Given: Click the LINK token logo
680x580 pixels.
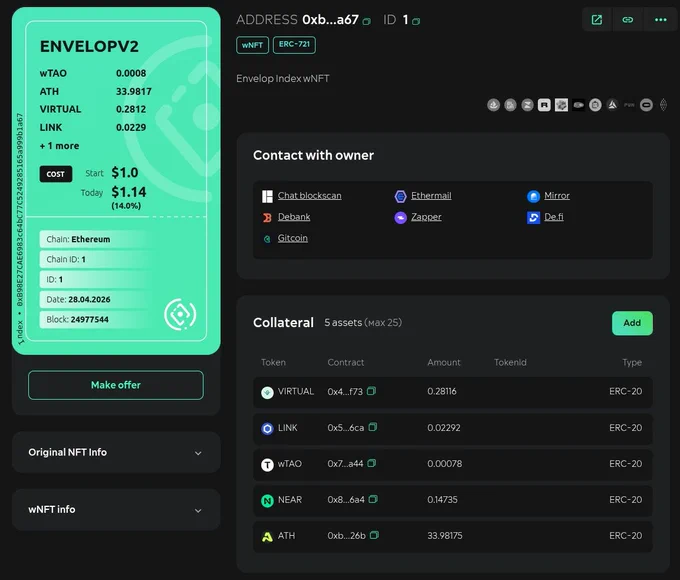Looking at the screenshot, I should (x=267, y=429).
